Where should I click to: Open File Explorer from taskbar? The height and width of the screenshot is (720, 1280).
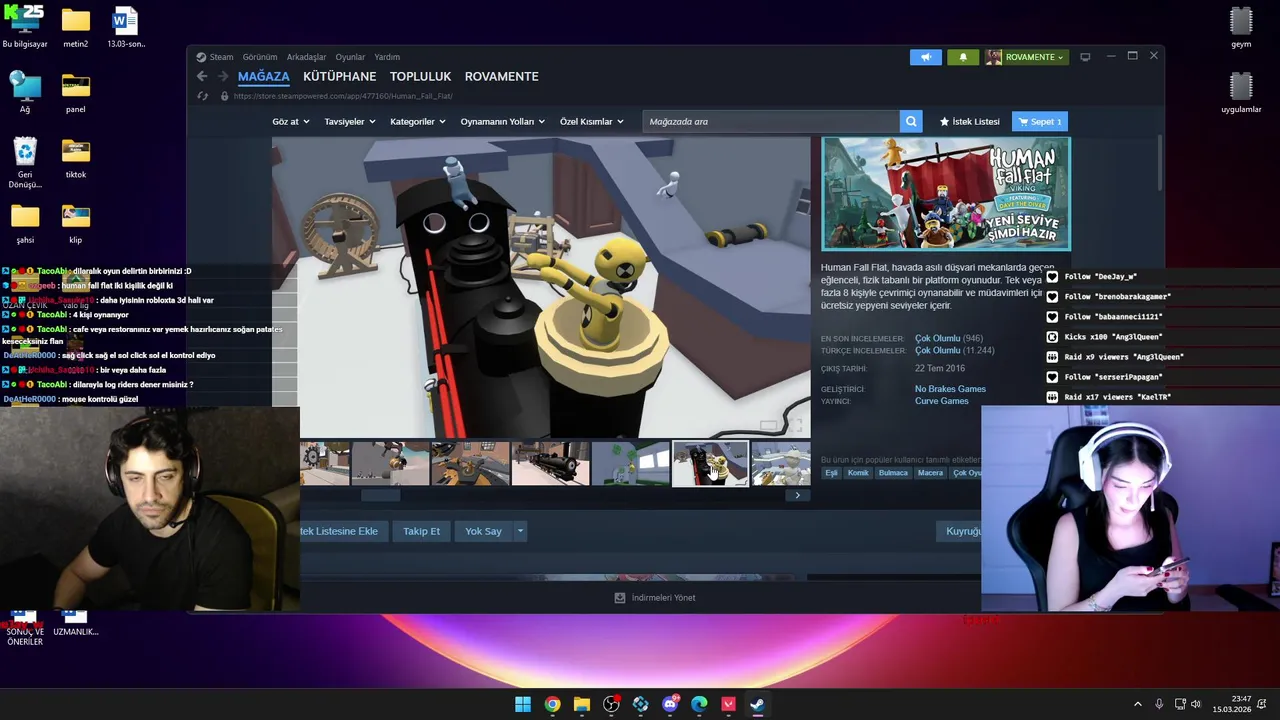[x=582, y=704]
